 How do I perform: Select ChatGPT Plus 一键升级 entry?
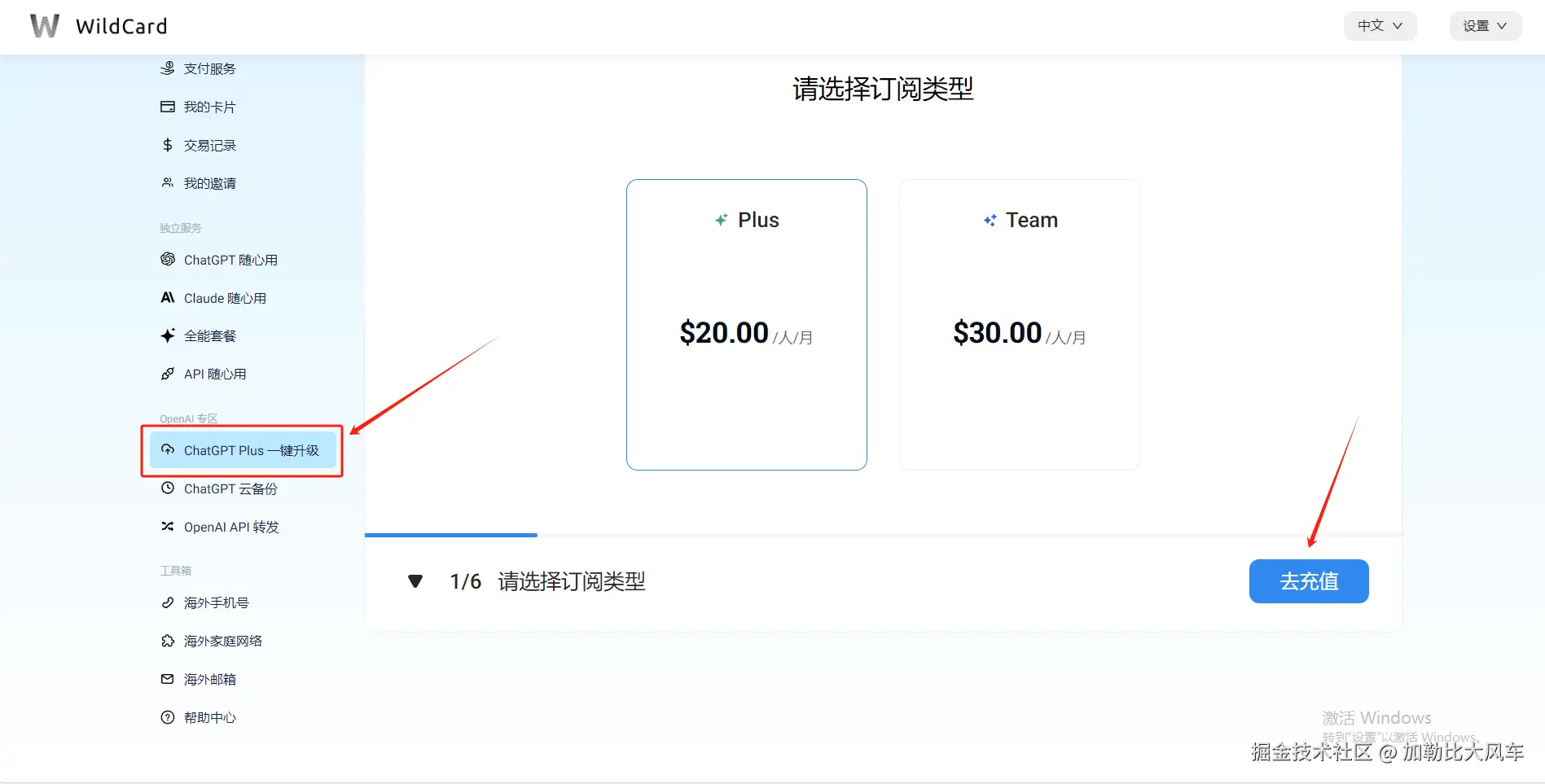[x=243, y=450]
